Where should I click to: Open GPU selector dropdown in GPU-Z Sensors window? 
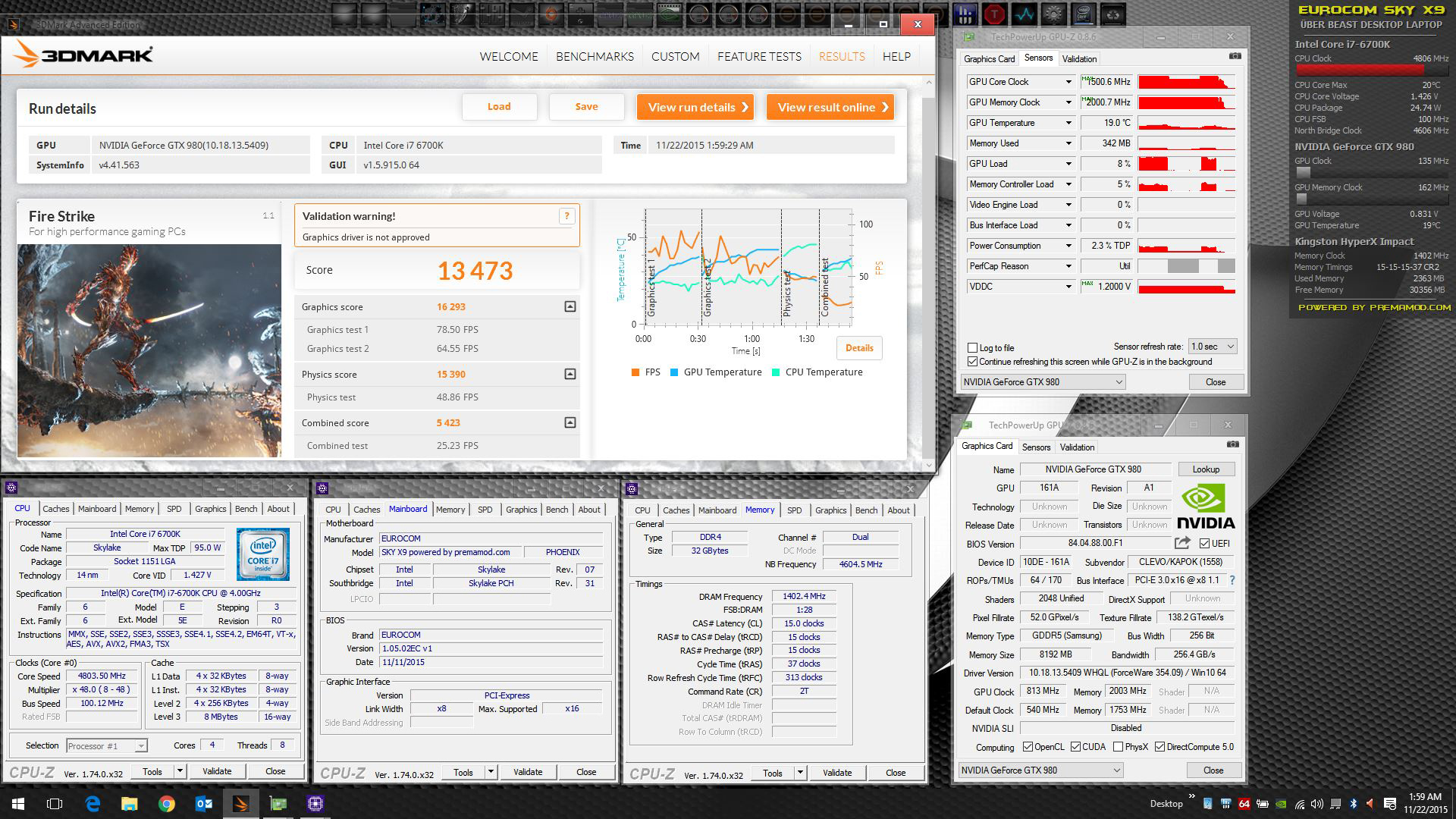1043,382
